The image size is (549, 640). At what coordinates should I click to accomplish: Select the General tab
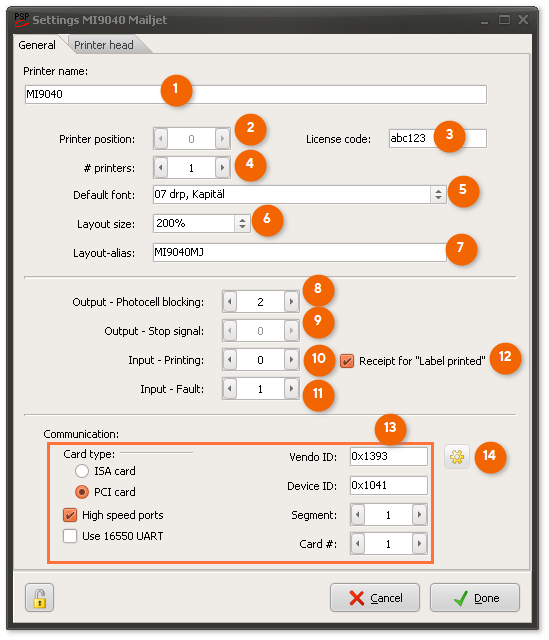point(37,45)
